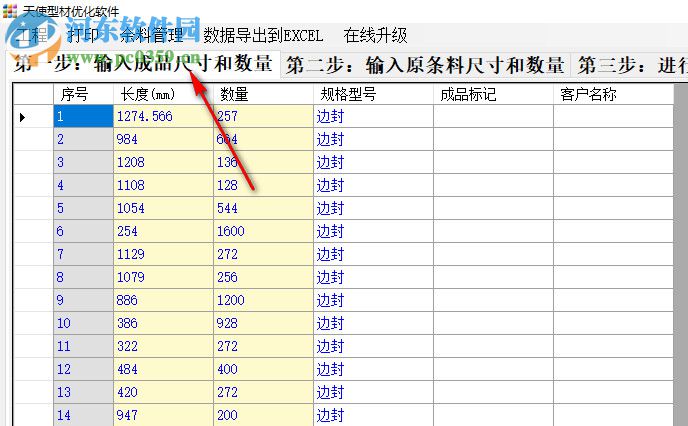The image size is (688, 426).
Task: Select length cell 1079
Action: tap(163, 277)
